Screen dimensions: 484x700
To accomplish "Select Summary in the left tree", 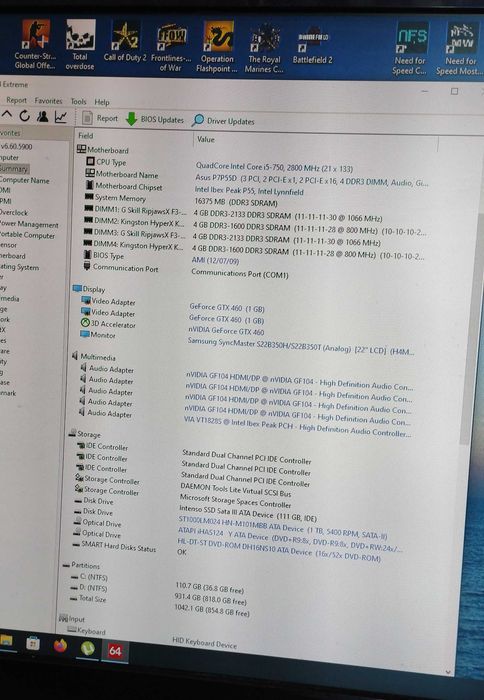I will 14,169.
